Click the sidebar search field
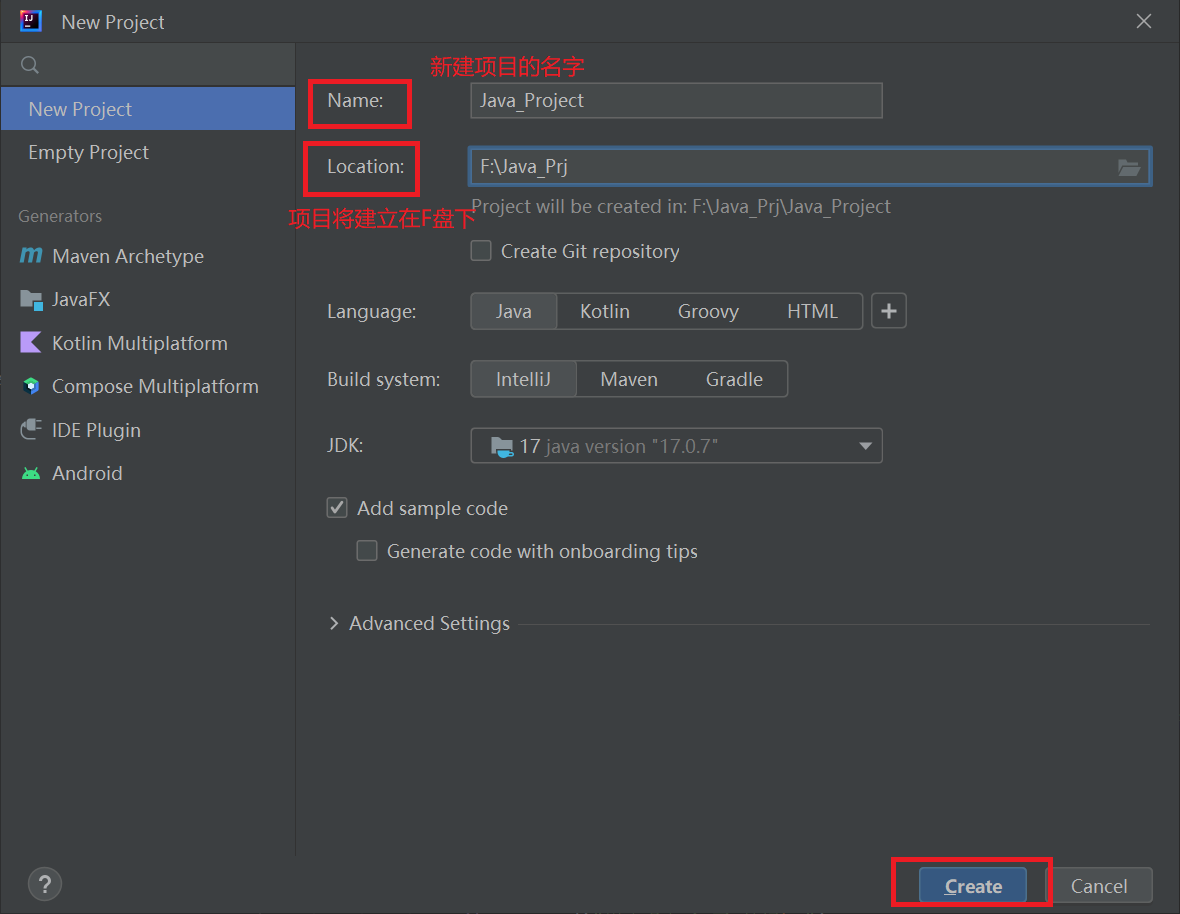The height and width of the screenshot is (914, 1180). (x=148, y=65)
